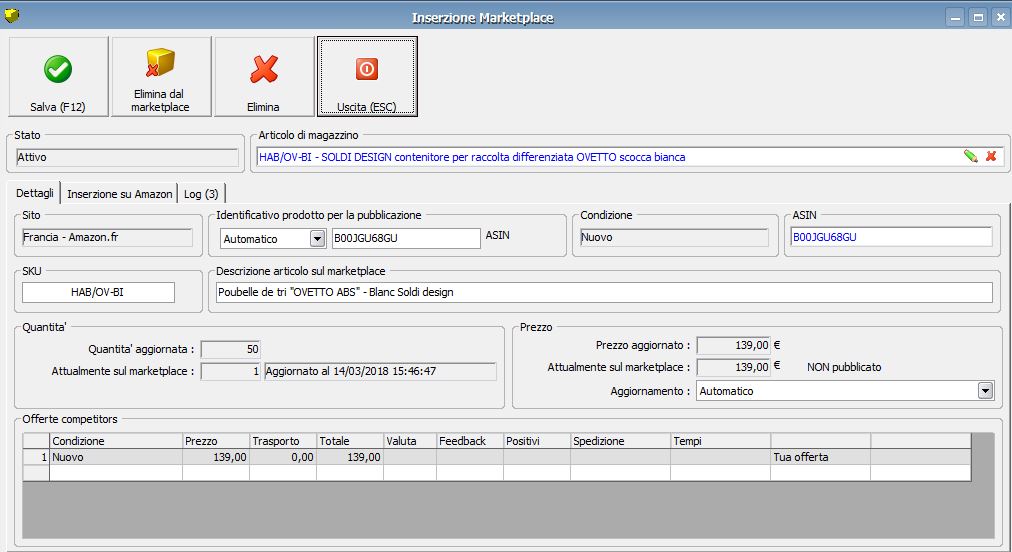
Task: Switch to the Dettagli tab
Action: click(x=34, y=193)
